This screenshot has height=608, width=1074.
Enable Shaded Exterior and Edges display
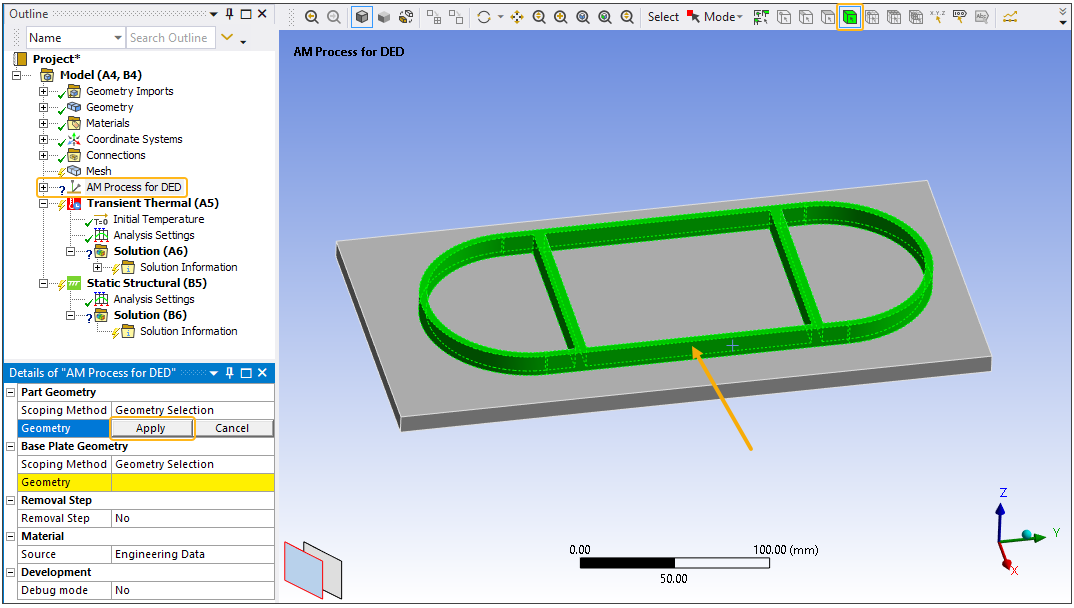pos(362,17)
